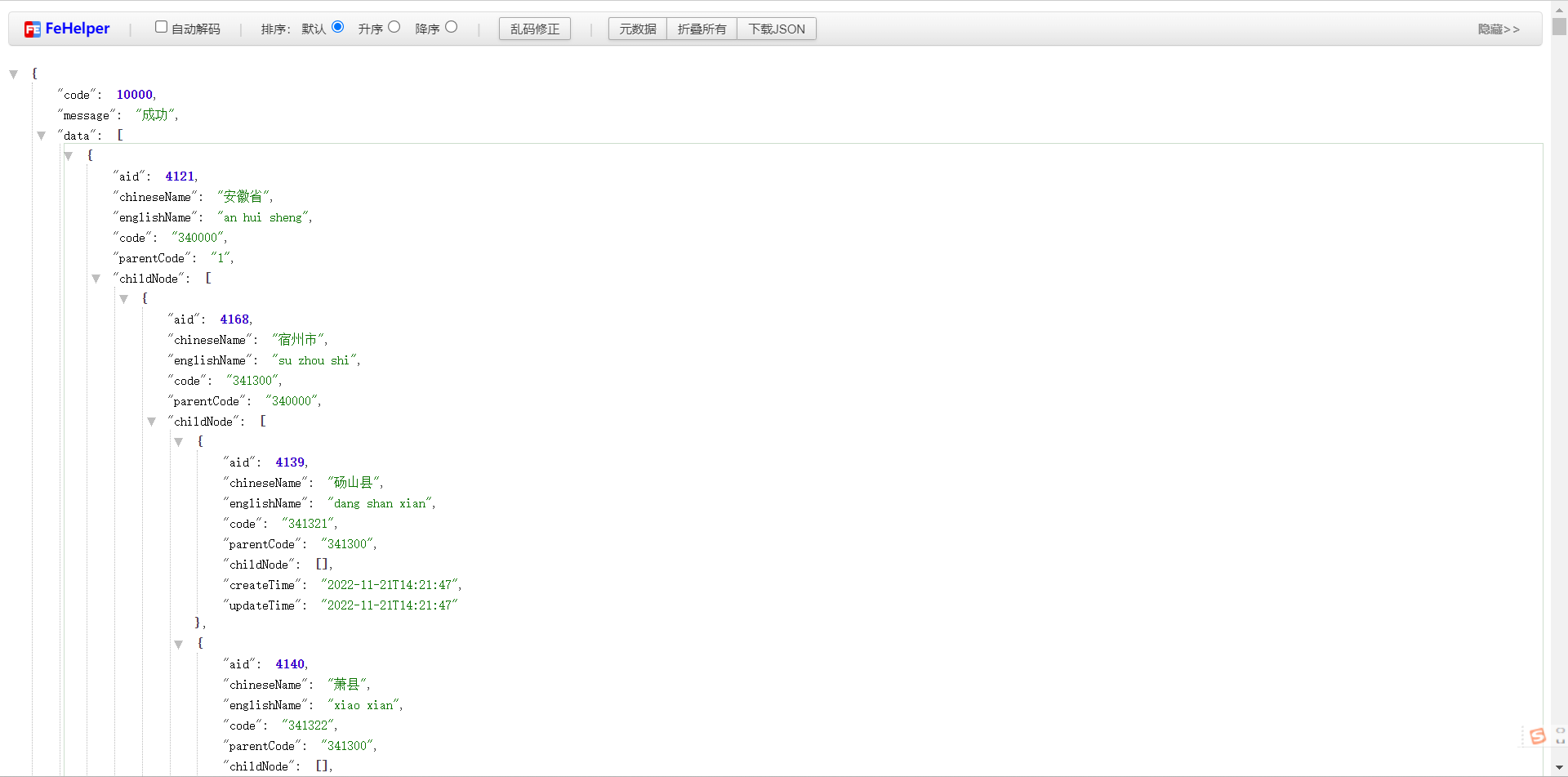Image resolution: width=1568 pixels, height=777 pixels.
Task: Click the value 10000 of code
Action: [135, 95]
